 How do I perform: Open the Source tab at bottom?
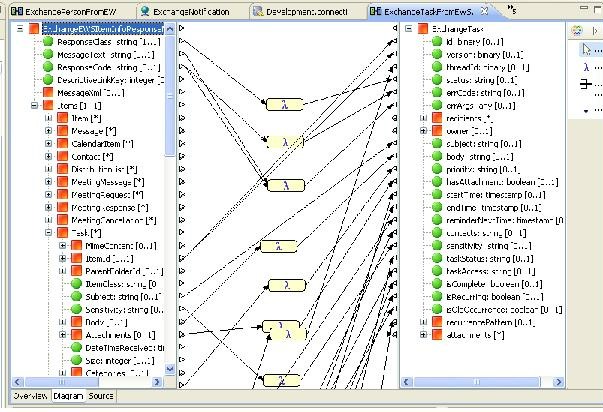pos(101,396)
